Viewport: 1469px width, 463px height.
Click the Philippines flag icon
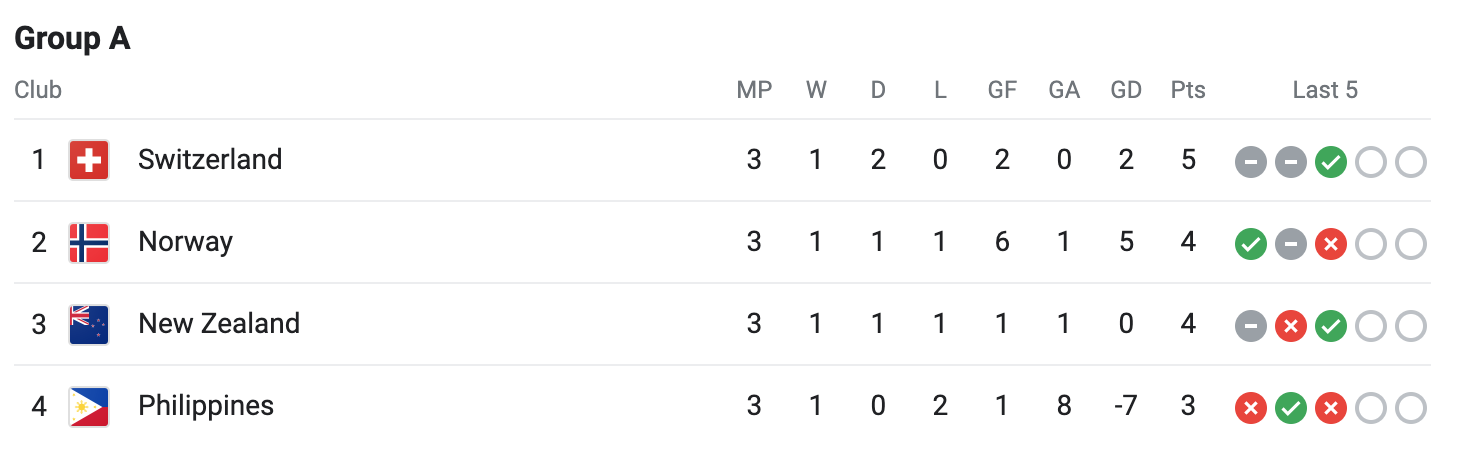pyautogui.click(x=89, y=406)
